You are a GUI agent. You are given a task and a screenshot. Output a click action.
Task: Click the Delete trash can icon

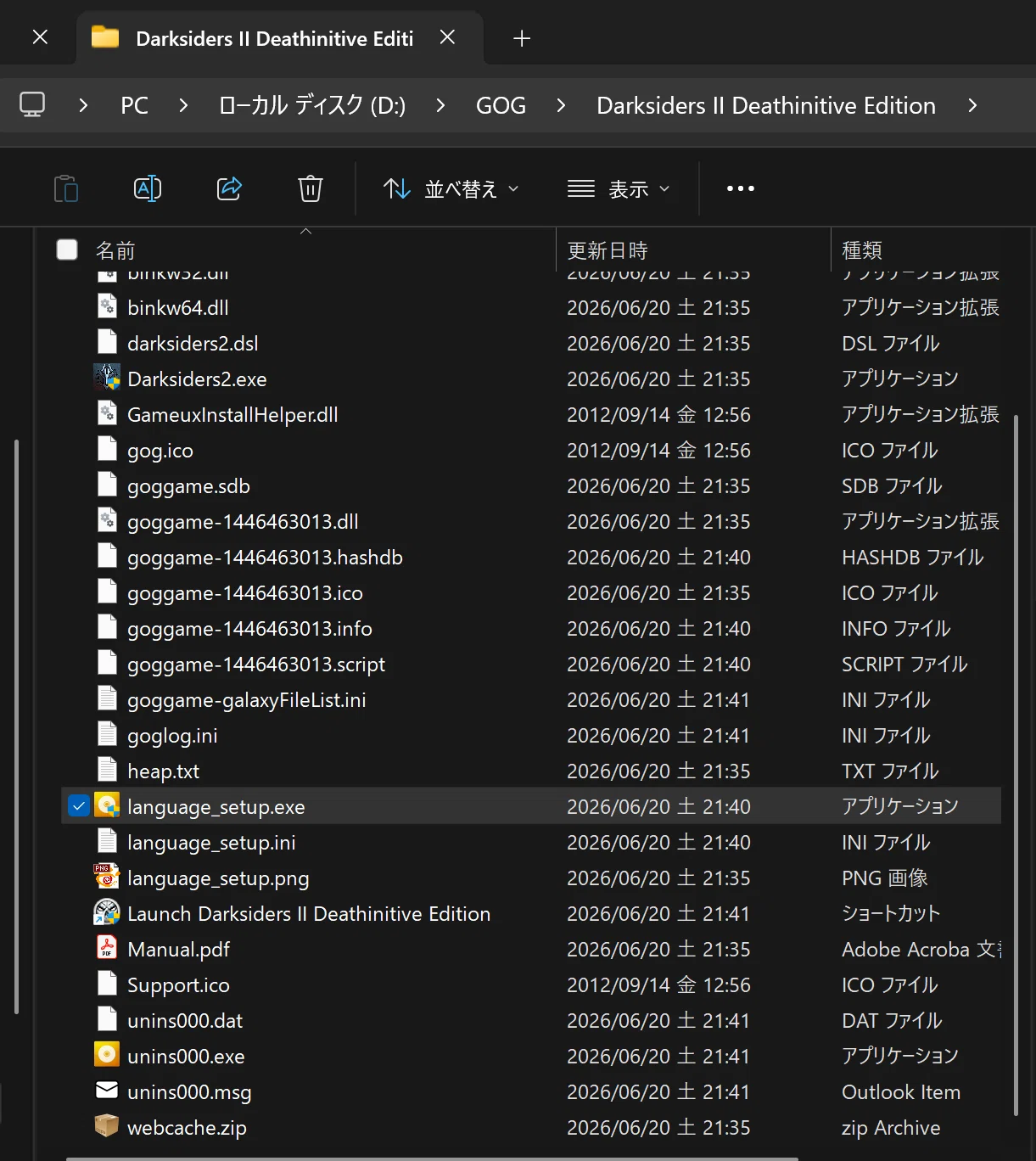pyautogui.click(x=311, y=188)
